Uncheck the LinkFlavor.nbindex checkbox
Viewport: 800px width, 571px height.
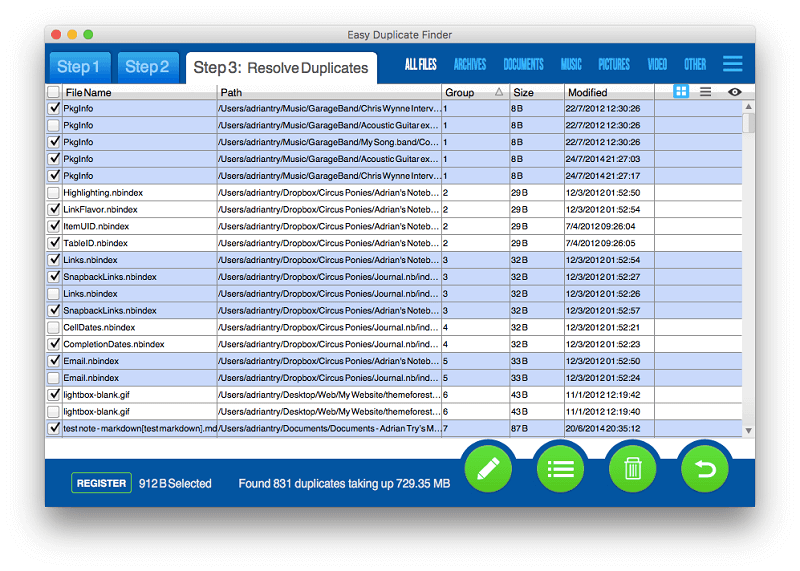tap(53, 210)
